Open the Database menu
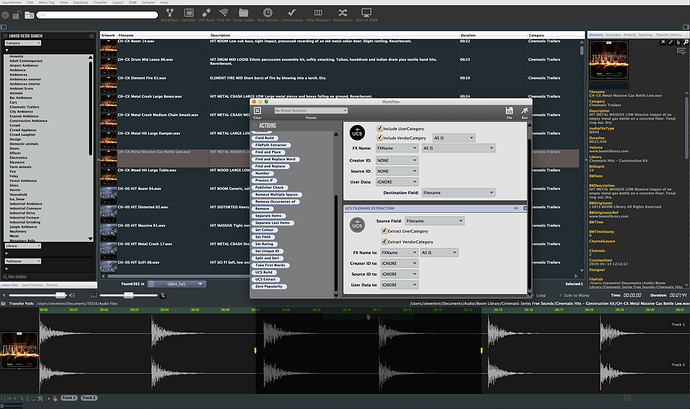Screen dimensions: 690x409 pyautogui.click(x=81, y=2)
